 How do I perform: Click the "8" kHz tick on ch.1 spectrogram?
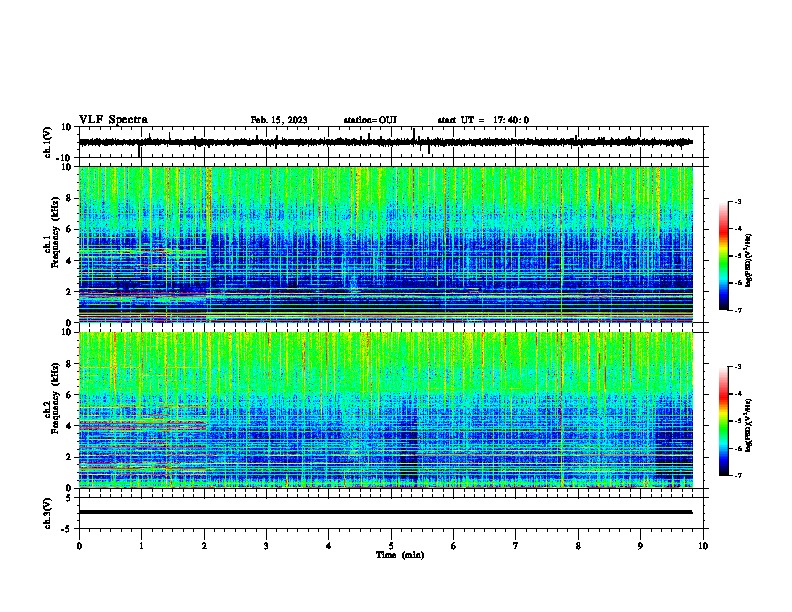(70, 198)
